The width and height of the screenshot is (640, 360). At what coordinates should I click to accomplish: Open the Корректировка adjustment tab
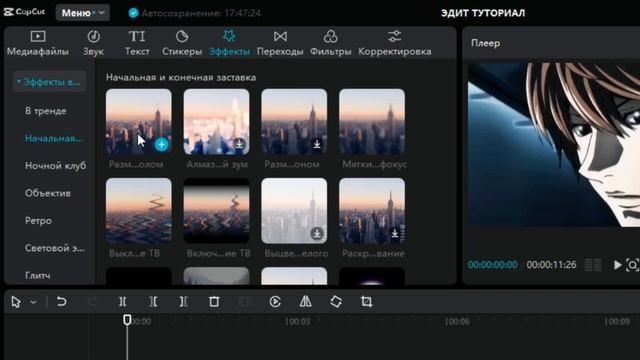click(x=395, y=43)
